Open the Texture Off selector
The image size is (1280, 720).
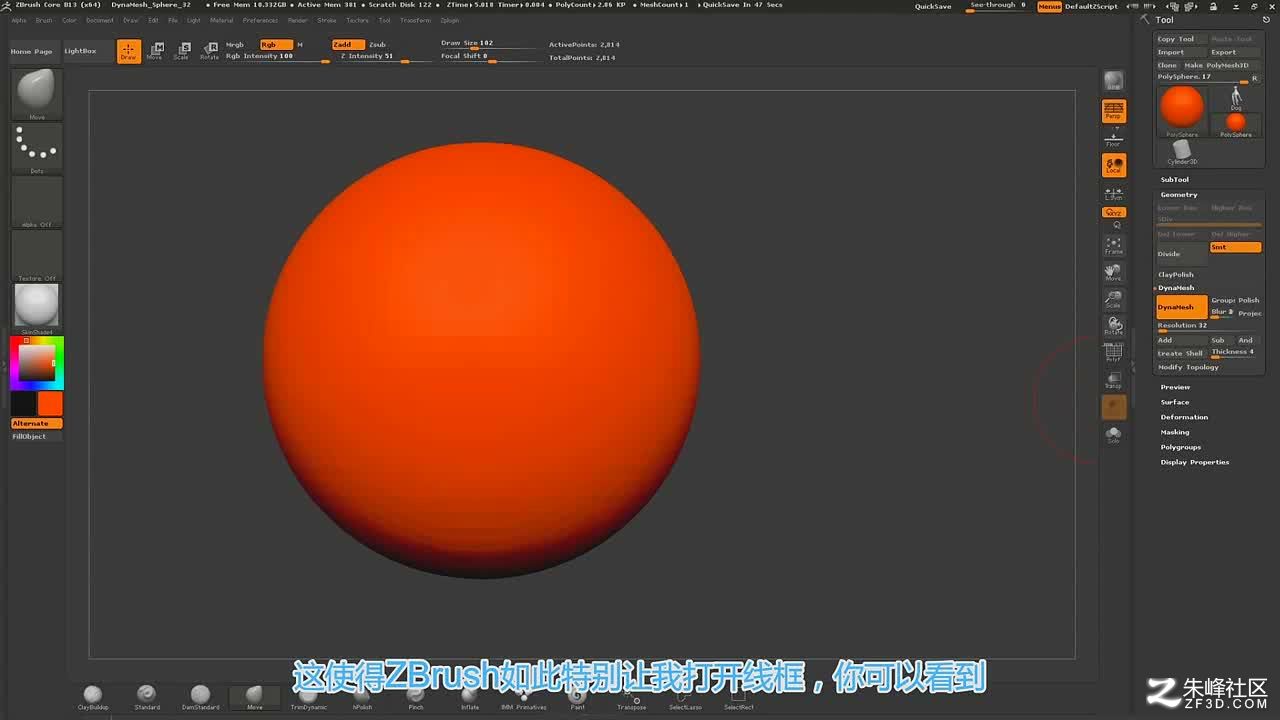click(x=37, y=256)
